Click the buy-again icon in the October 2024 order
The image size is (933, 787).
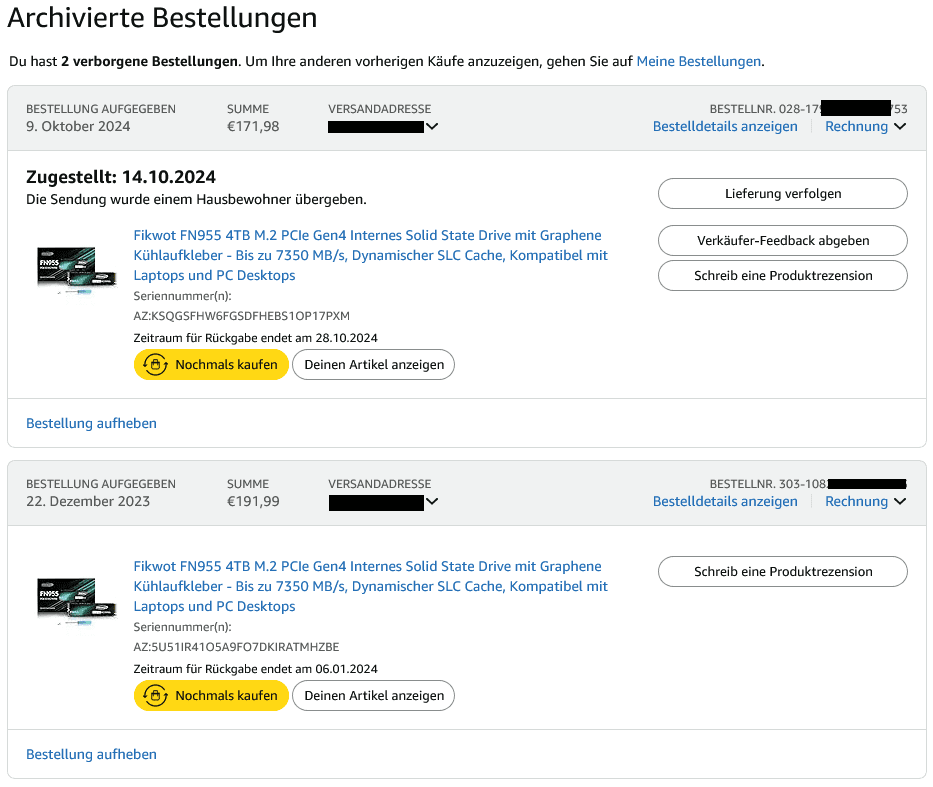[155, 365]
